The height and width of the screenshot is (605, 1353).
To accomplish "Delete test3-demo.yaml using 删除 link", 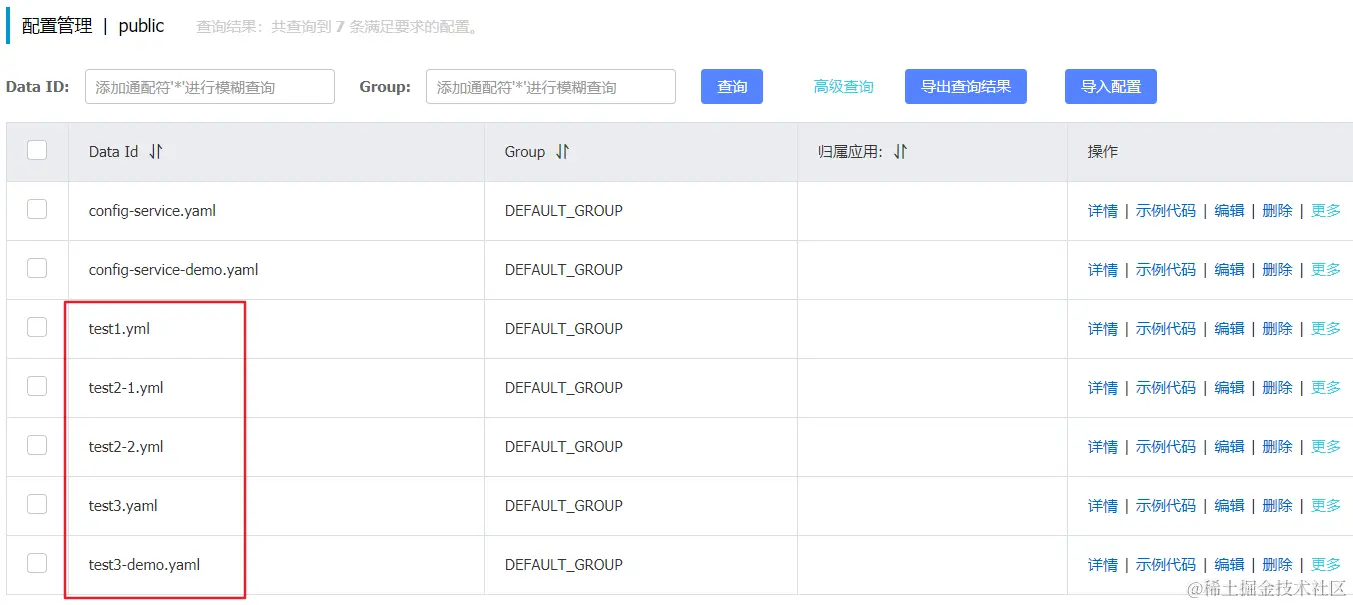I will pyautogui.click(x=1277, y=565).
